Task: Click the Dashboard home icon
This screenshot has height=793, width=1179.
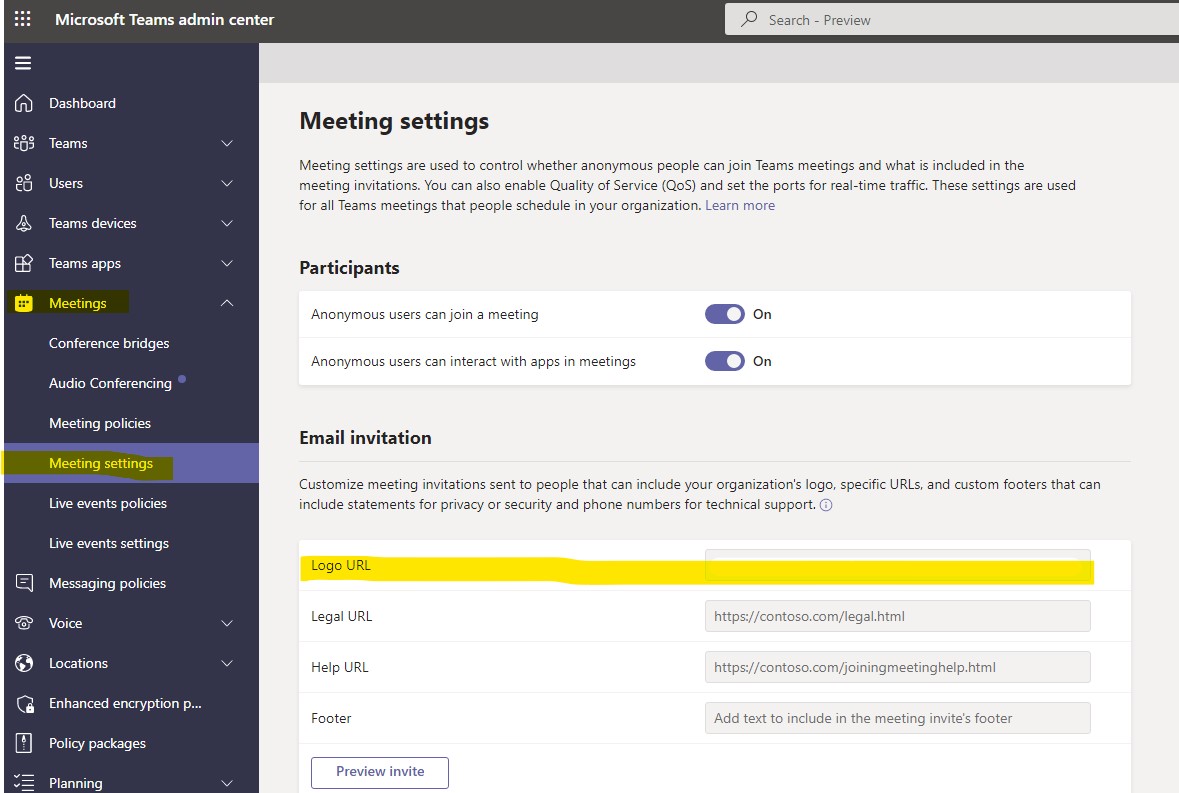Action: [24, 103]
